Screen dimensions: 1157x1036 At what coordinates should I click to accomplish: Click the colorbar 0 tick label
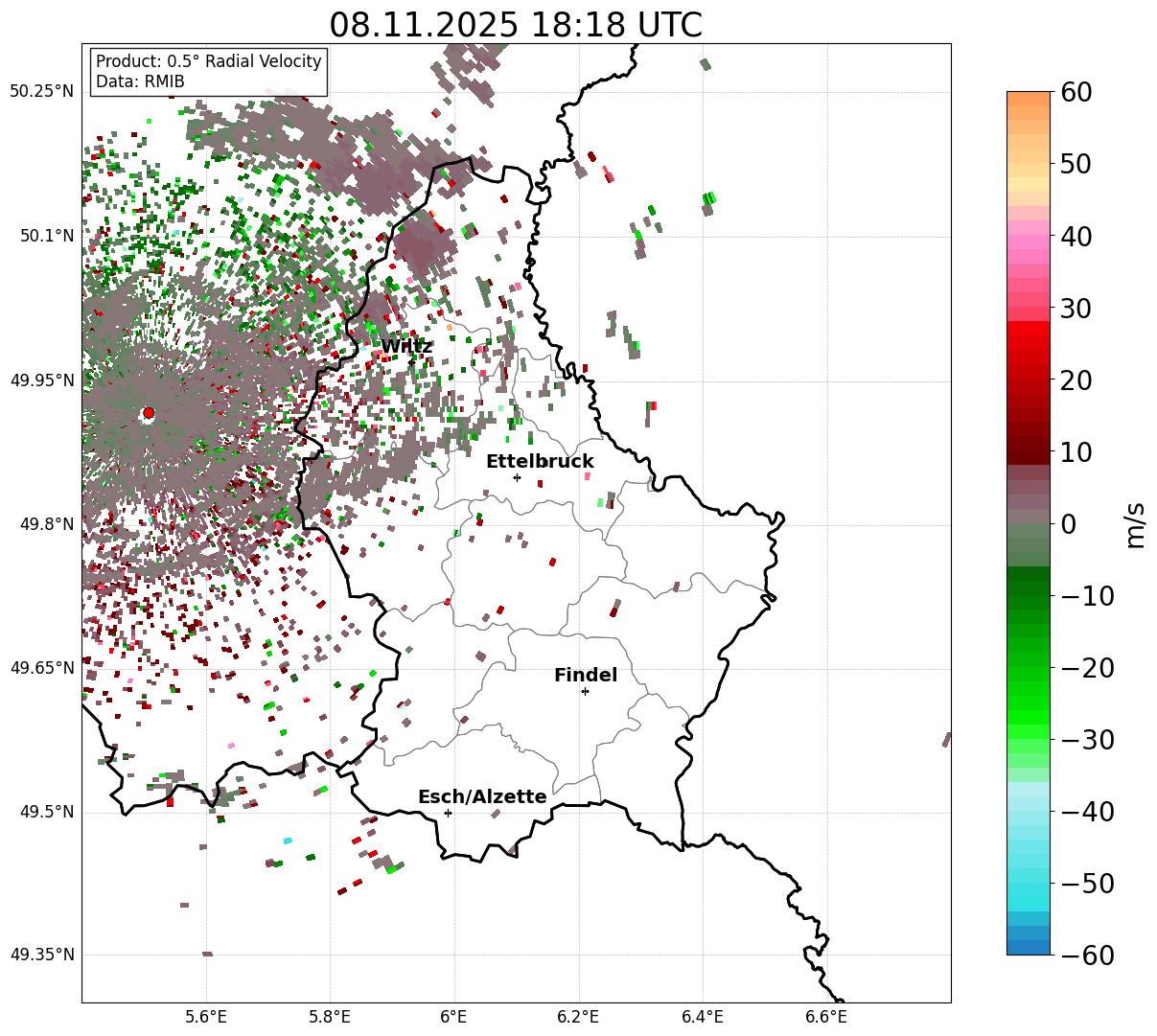pos(1068,523)
